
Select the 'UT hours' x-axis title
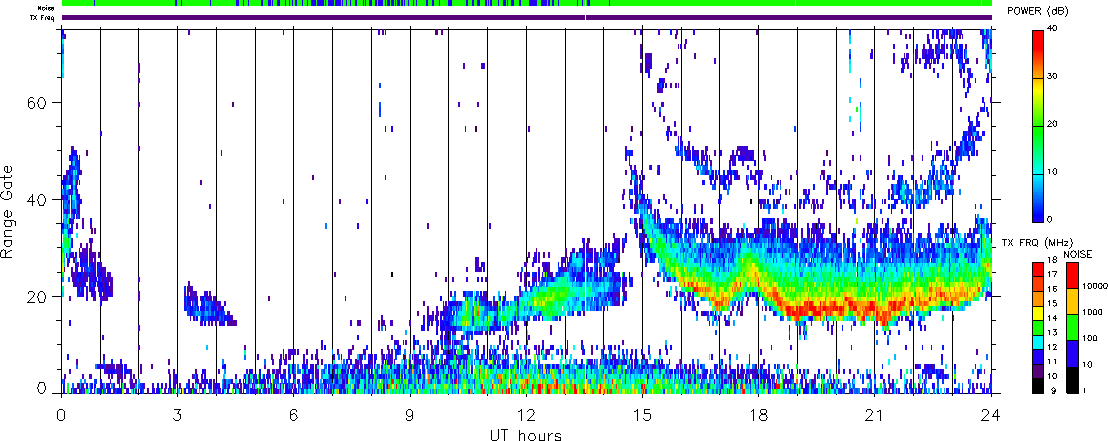coord(526,434)
